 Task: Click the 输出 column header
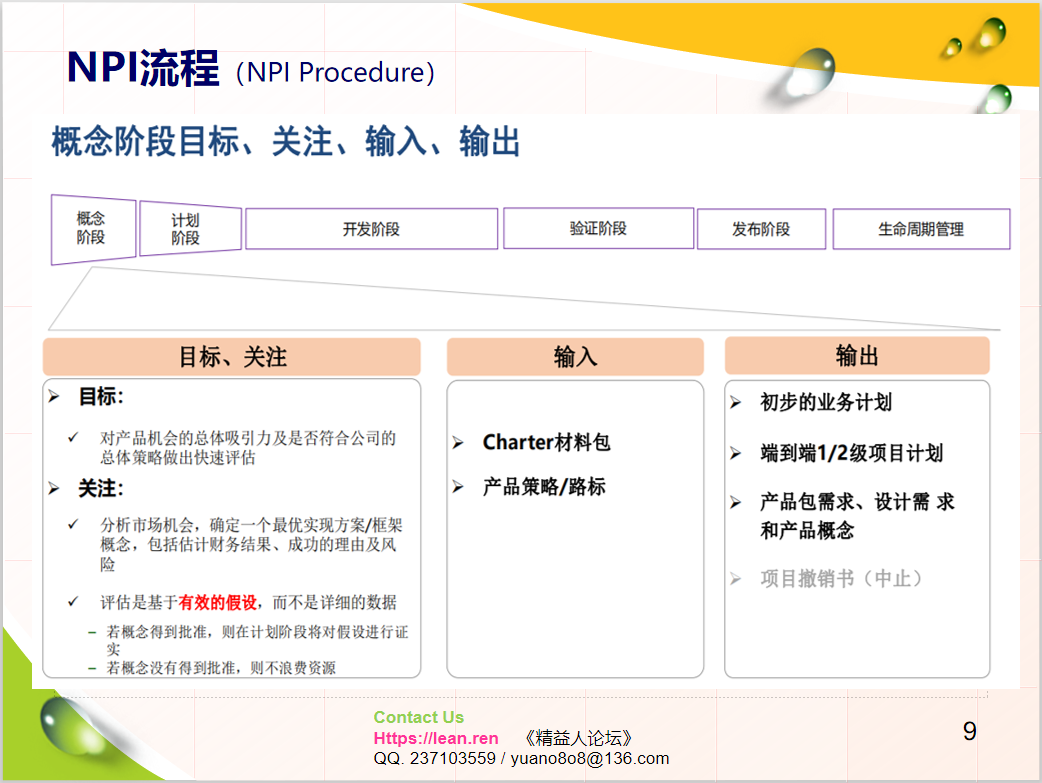[857, 356]
